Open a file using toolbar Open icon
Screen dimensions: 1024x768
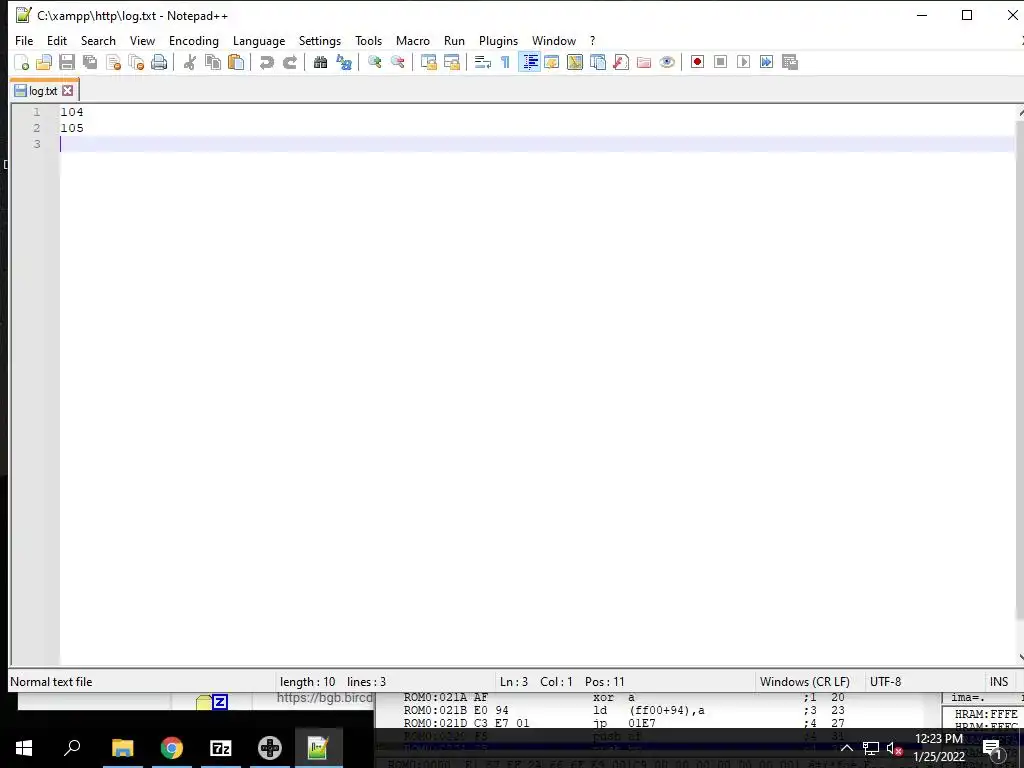click(x=44, y=62)
